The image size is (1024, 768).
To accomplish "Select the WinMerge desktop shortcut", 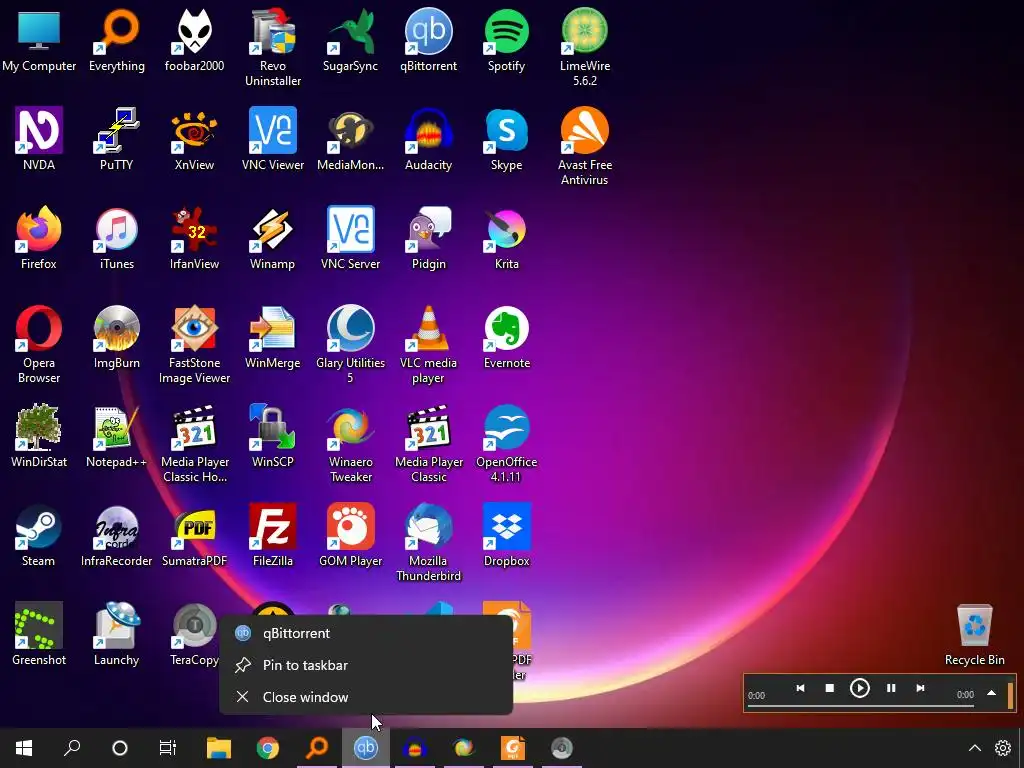I will (273, 338).
